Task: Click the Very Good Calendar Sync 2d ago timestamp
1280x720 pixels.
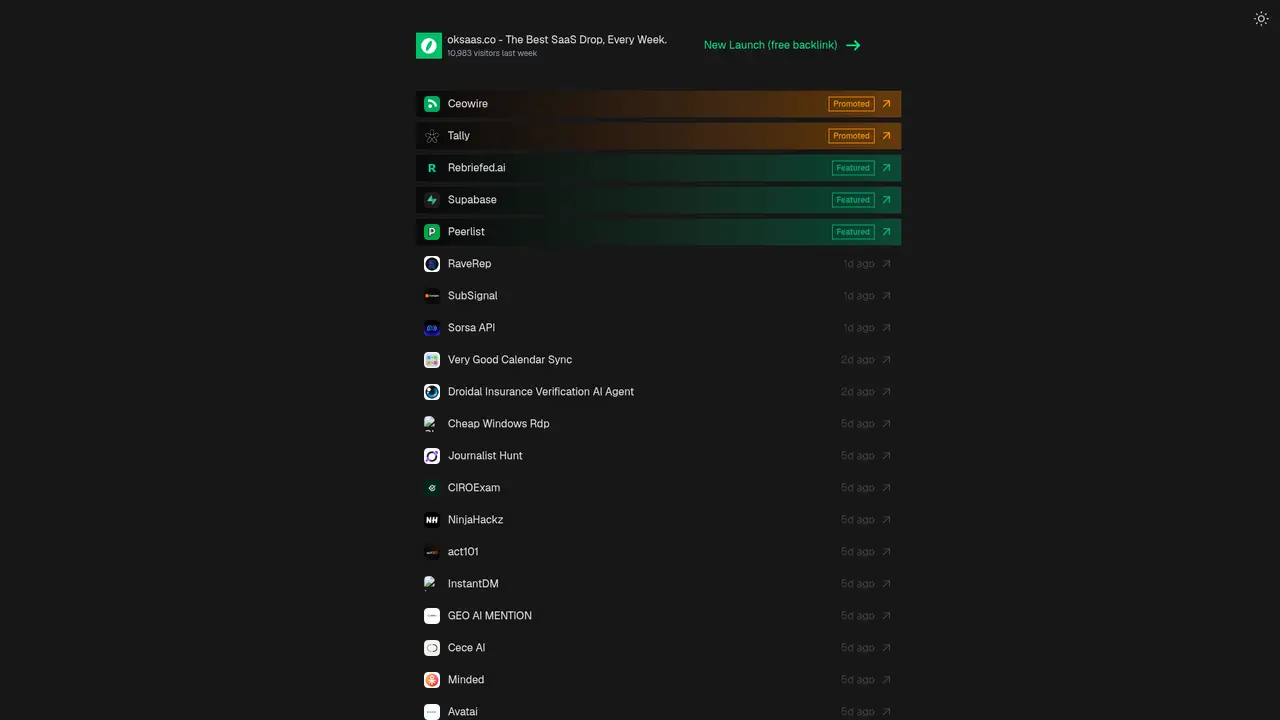Action: pyautogui.click(x=857, y=360)
